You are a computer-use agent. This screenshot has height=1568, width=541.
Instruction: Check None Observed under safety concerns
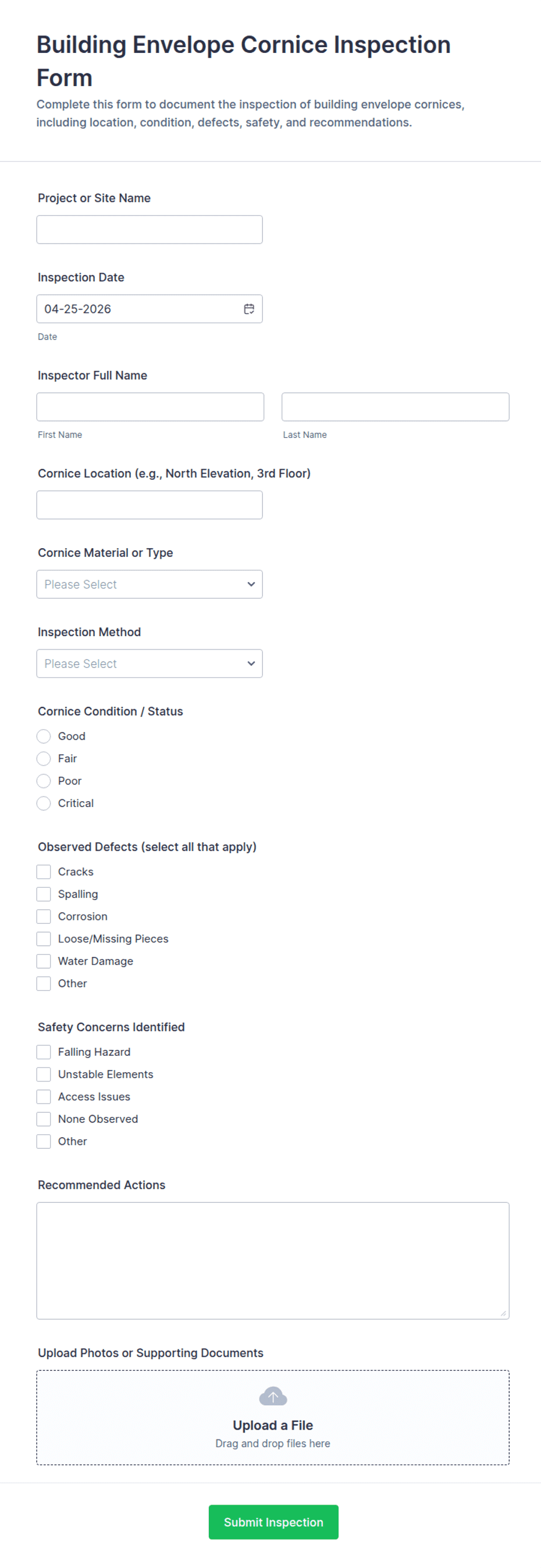coord(43,1119)
